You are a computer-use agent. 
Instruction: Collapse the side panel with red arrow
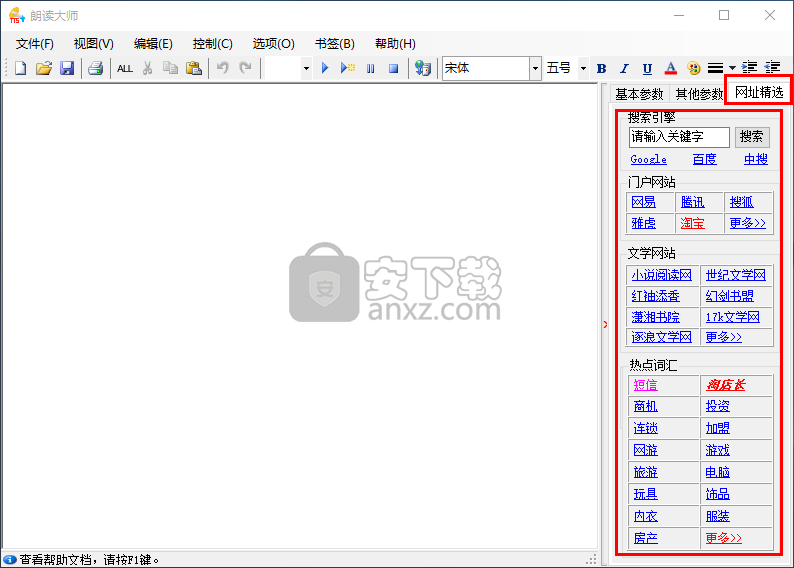point(605,324)
